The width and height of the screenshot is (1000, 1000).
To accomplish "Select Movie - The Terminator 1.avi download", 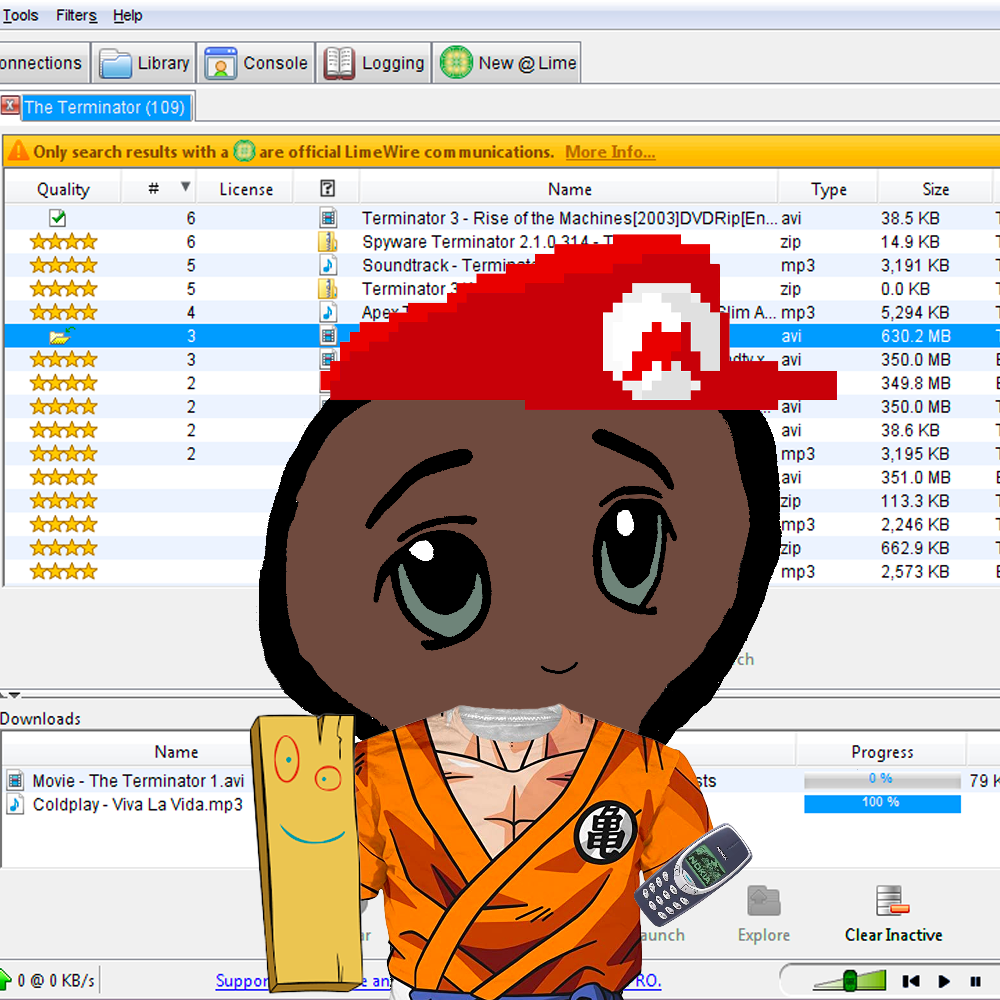I will 138,781.
